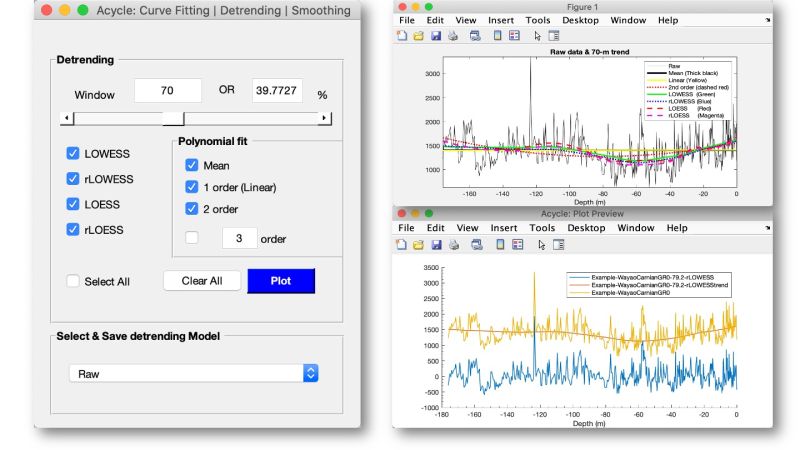800x450 pixels.
Task: Click the Window size field showing 70
Action: click(x=167, y=90)
